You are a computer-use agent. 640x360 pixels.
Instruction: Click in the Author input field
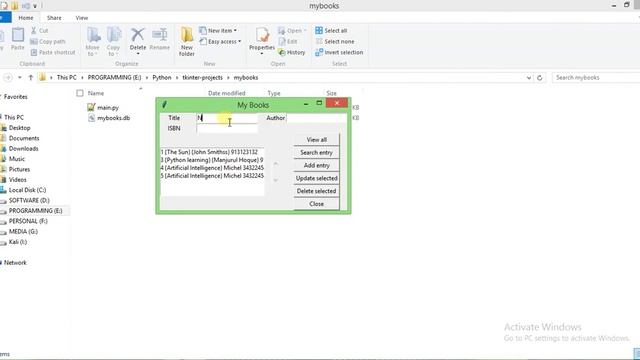click(x=317, y=118)
